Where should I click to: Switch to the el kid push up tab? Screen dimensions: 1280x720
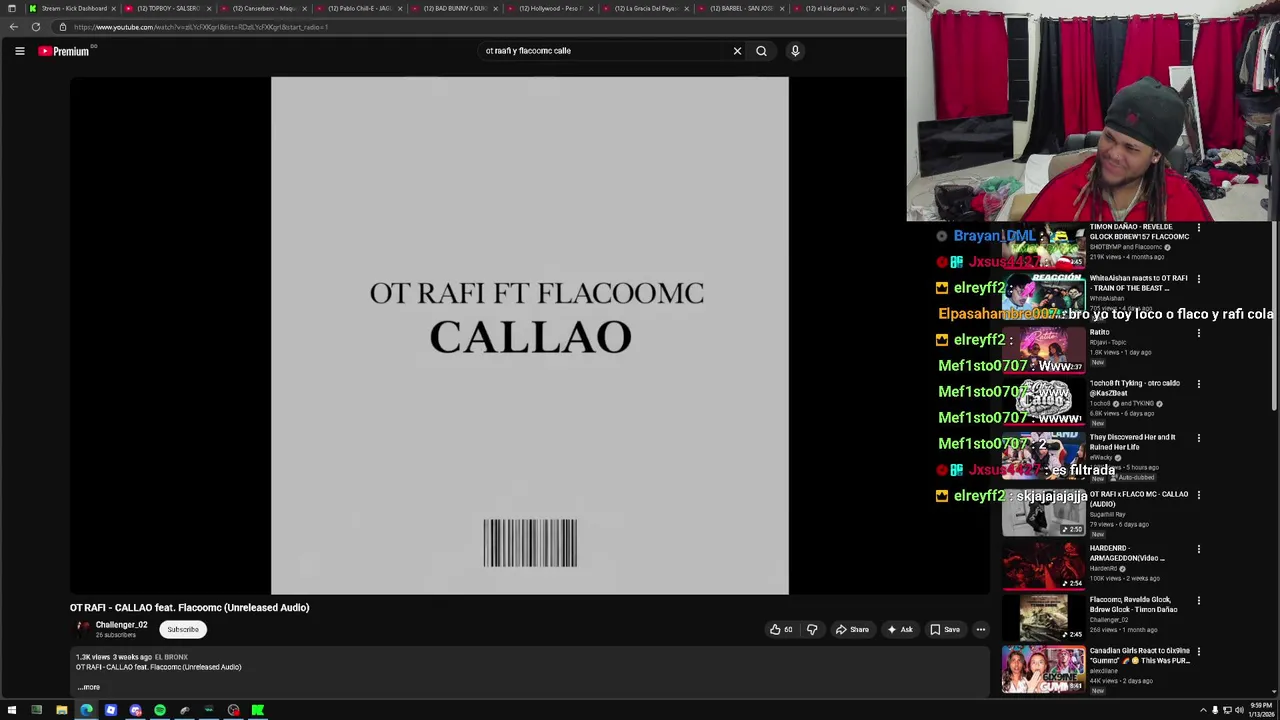836,8
